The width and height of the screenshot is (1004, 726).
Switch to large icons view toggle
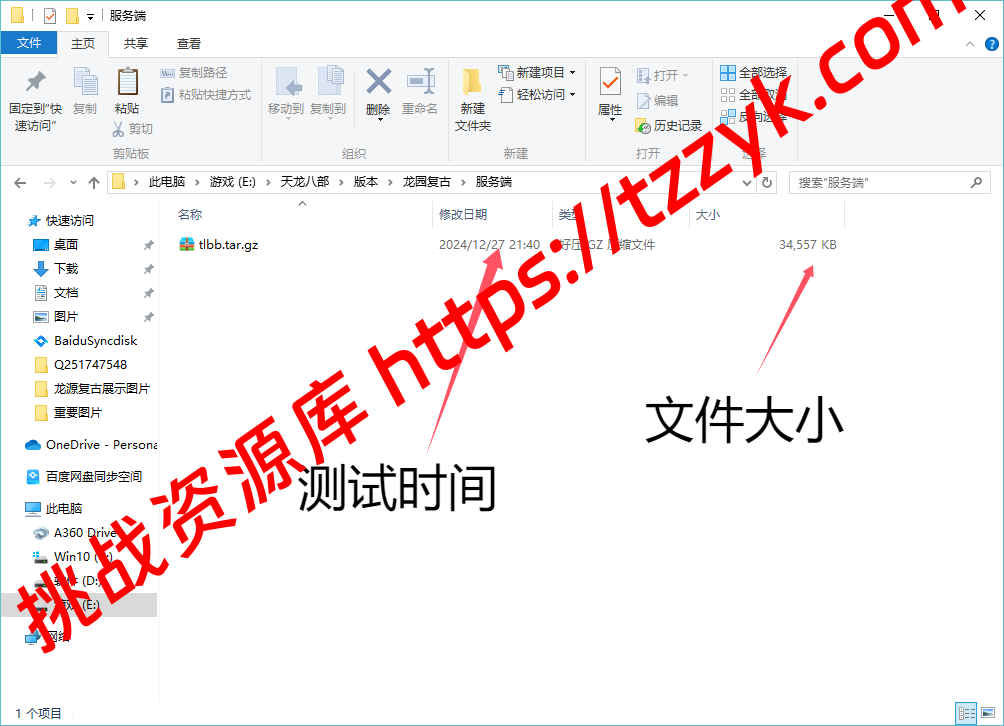click(x=988, y=713)
